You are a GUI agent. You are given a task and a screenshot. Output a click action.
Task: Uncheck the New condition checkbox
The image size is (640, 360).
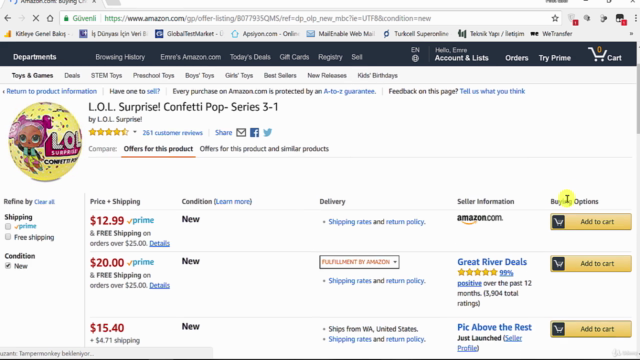click(8, 266)
